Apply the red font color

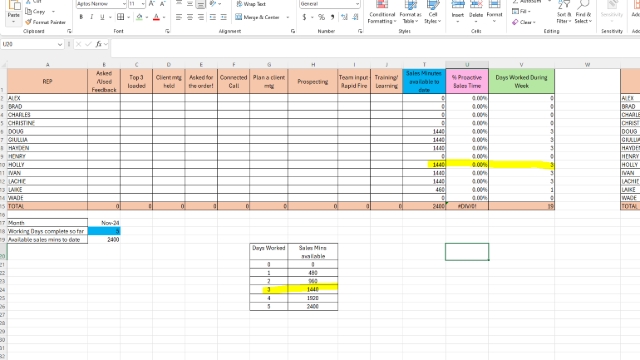tap(156, 17)
